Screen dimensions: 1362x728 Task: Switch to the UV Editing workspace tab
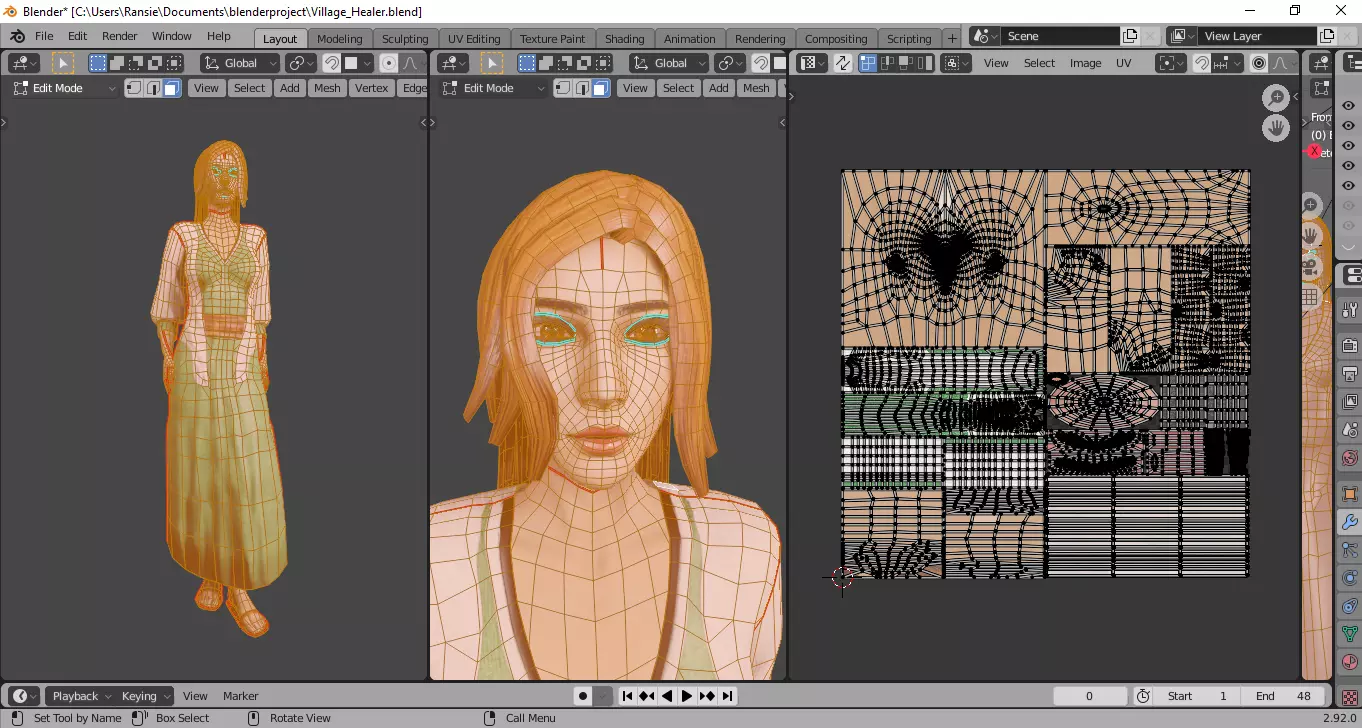coord(473,39)
